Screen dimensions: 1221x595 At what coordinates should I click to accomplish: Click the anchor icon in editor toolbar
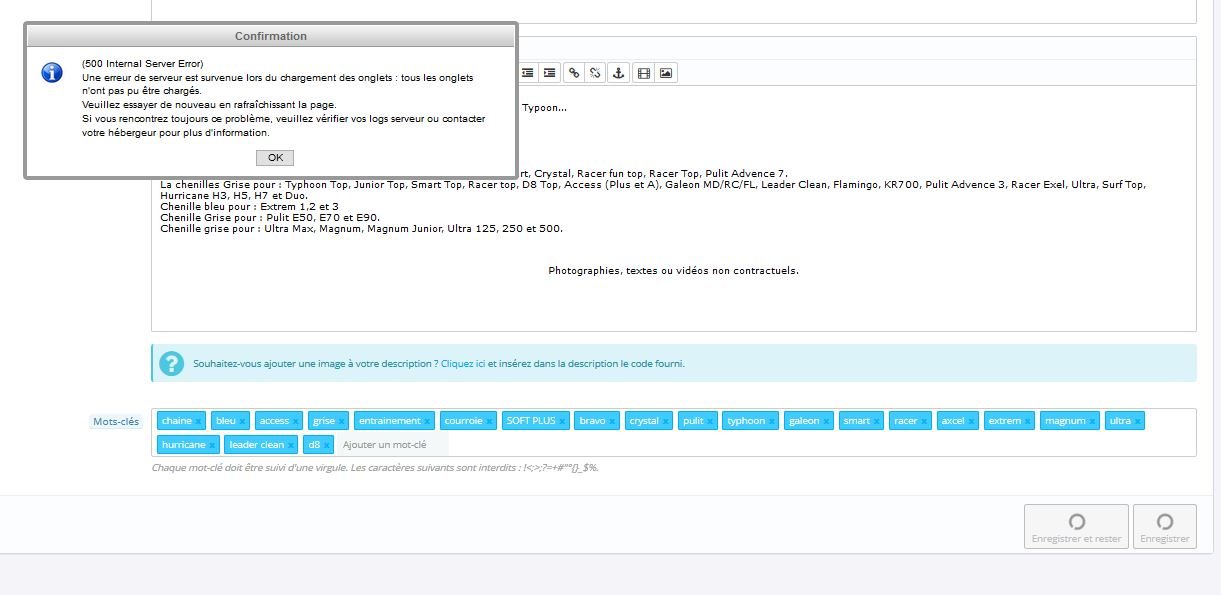coord(618,73)
